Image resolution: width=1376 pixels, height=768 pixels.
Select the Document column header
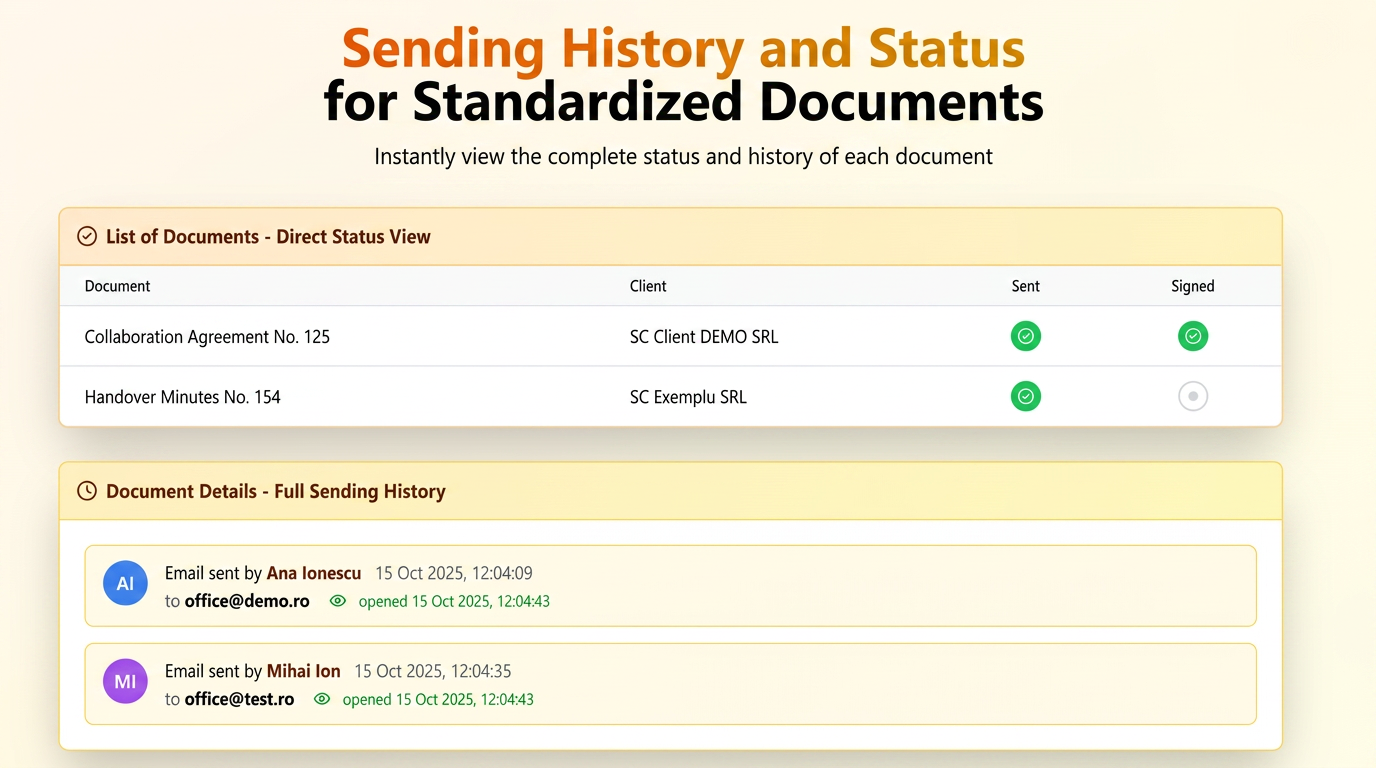117,286
